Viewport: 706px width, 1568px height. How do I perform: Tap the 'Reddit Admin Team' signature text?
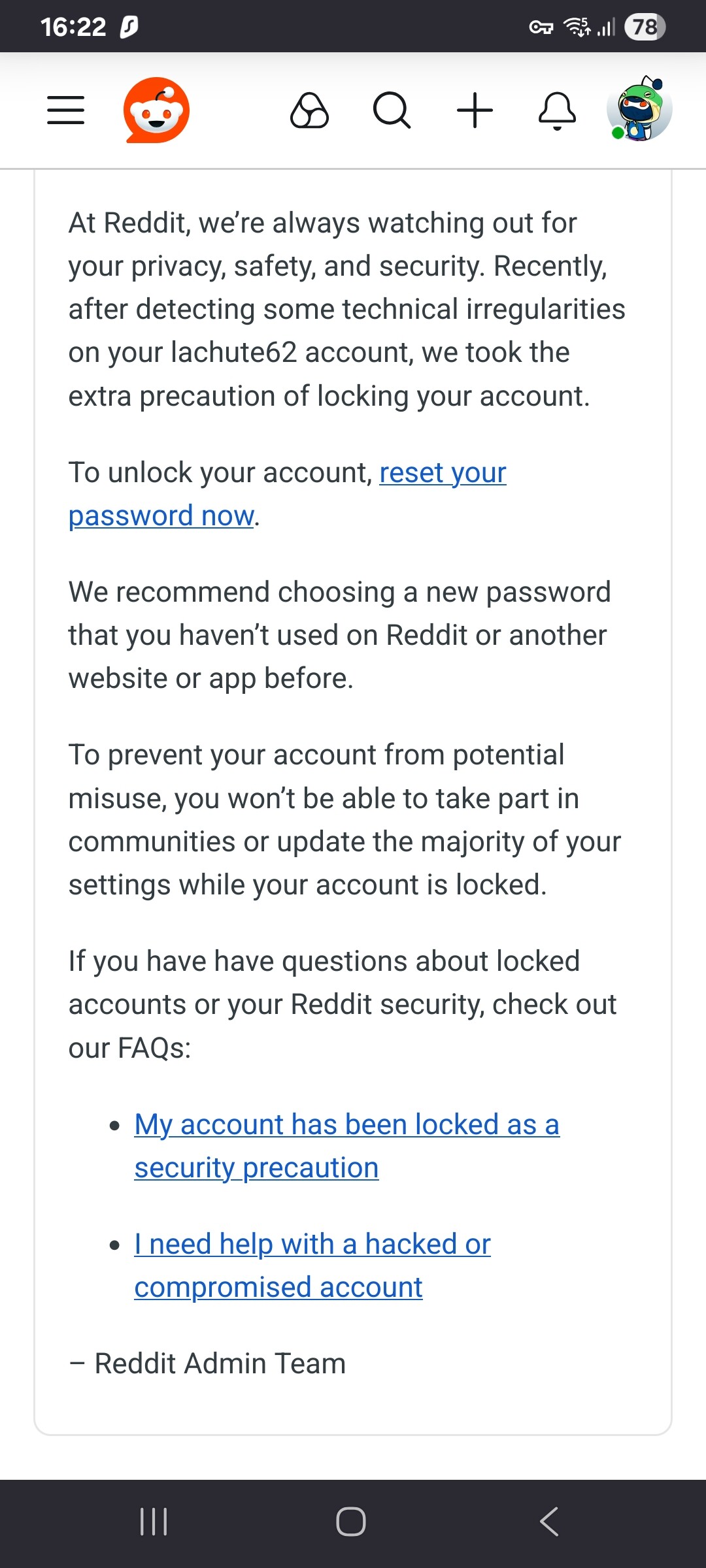point(220,1364)
